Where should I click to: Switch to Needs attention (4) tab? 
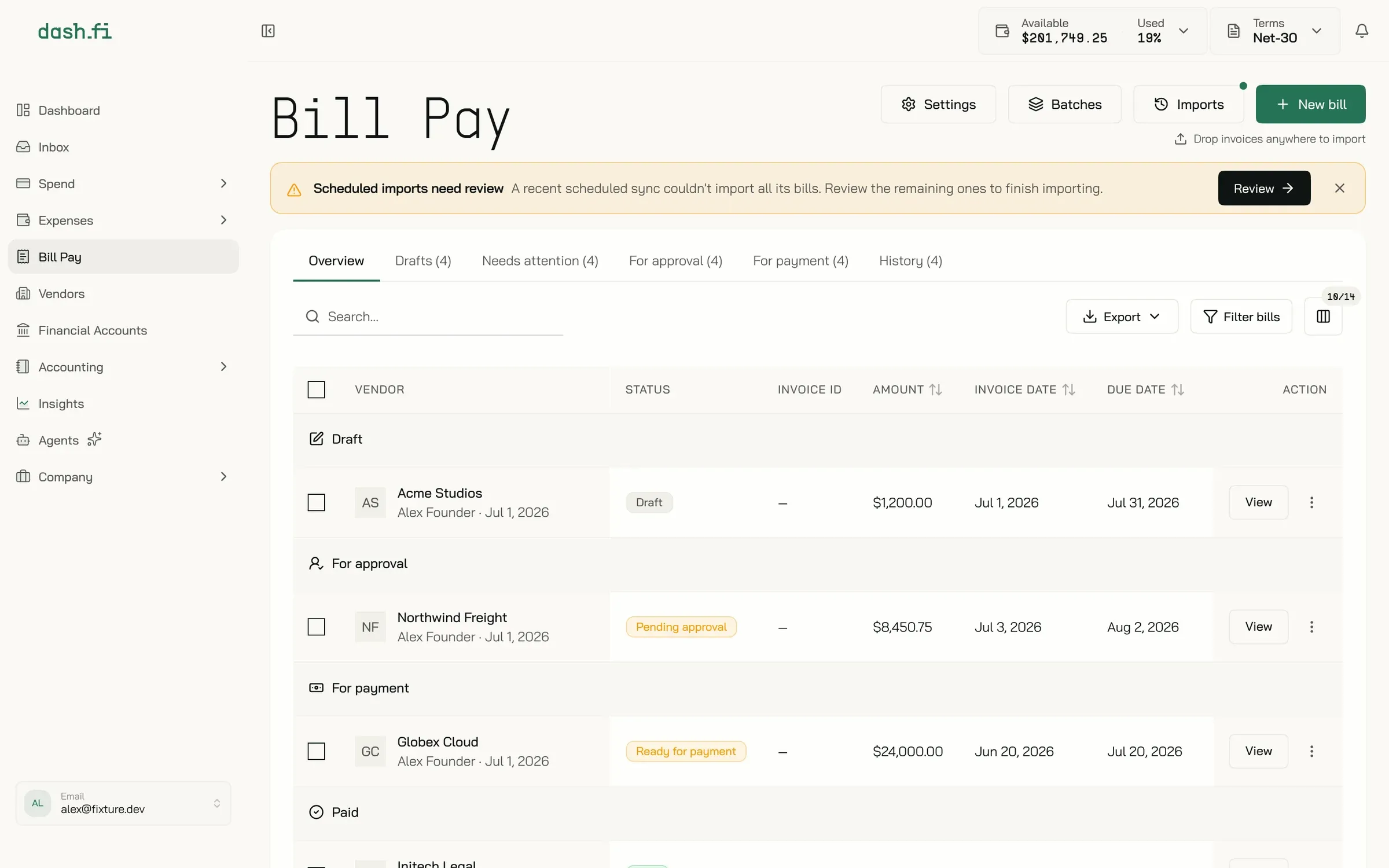pyautogui.click(x=540, y=261)
